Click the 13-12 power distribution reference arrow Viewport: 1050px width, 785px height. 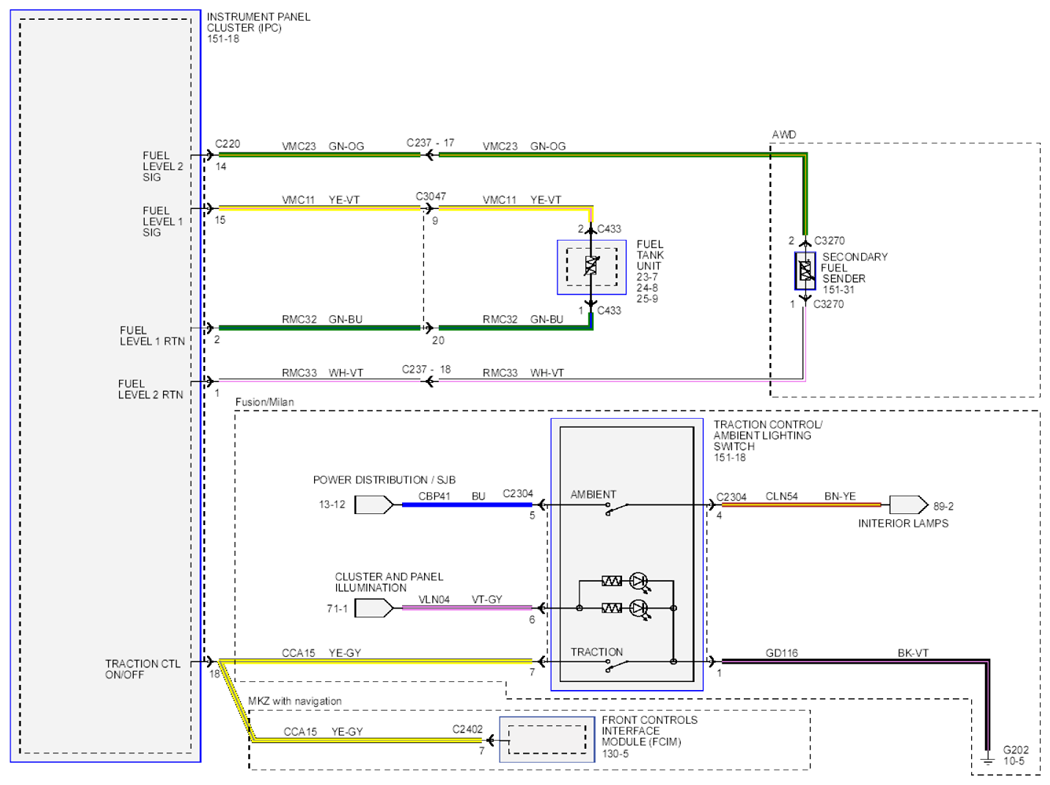373,504
